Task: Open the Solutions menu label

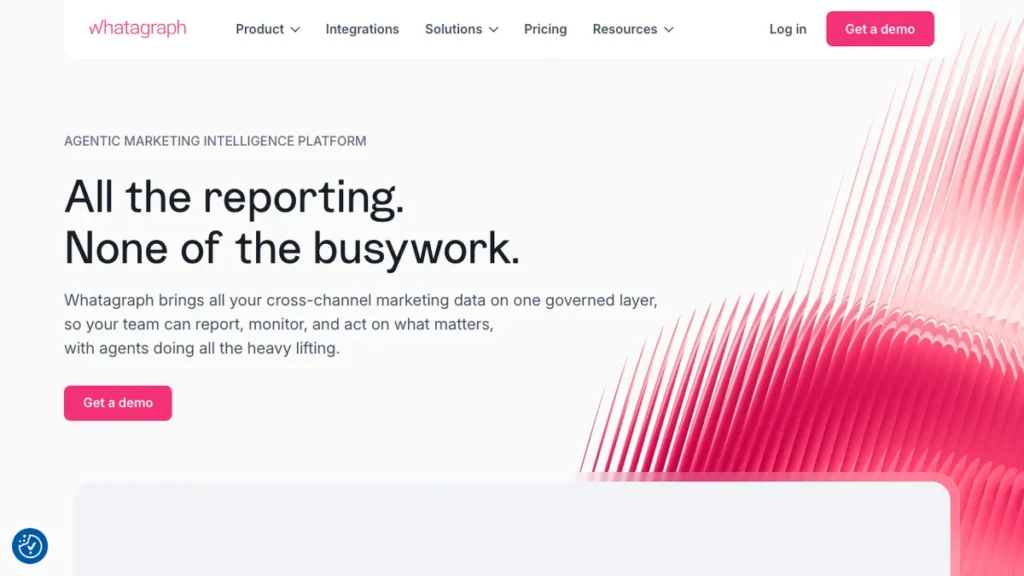Action: click(x=453, y=29)
